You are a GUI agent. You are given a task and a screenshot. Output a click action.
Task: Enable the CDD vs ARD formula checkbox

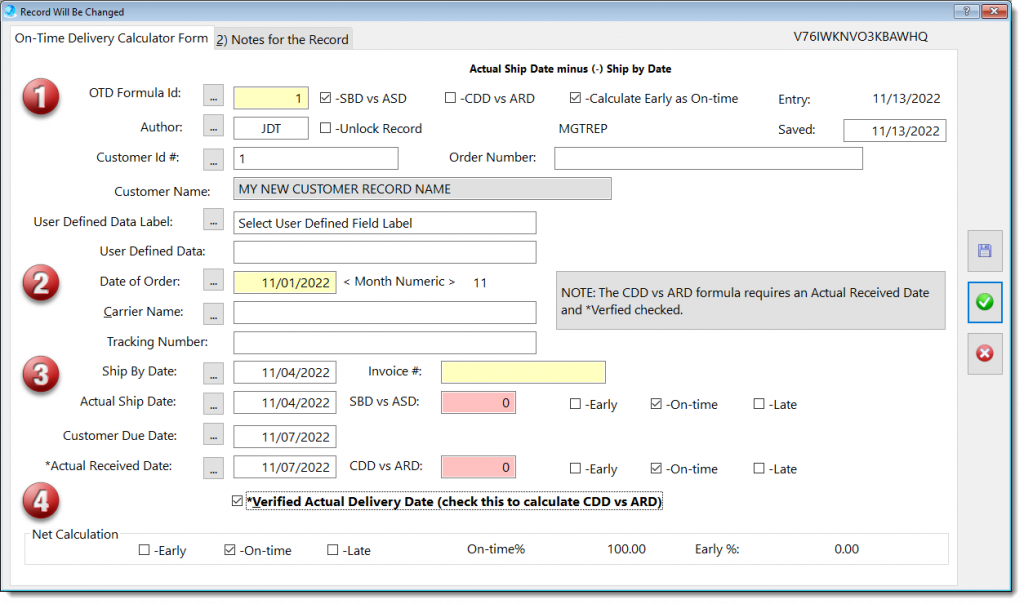[450, 98]
